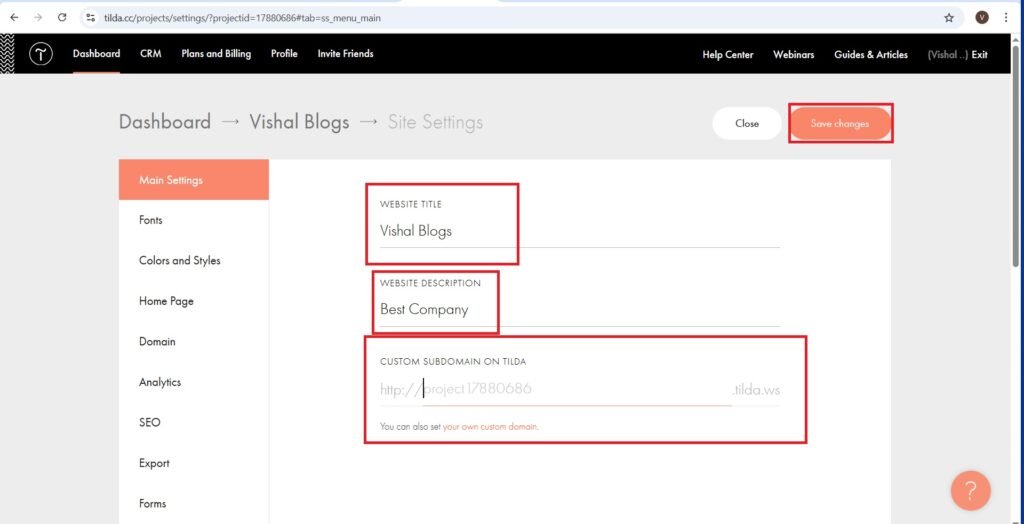Screen dimensions: 1024x524
Task: Open Invite Friends page
Action: click(345, 54)
